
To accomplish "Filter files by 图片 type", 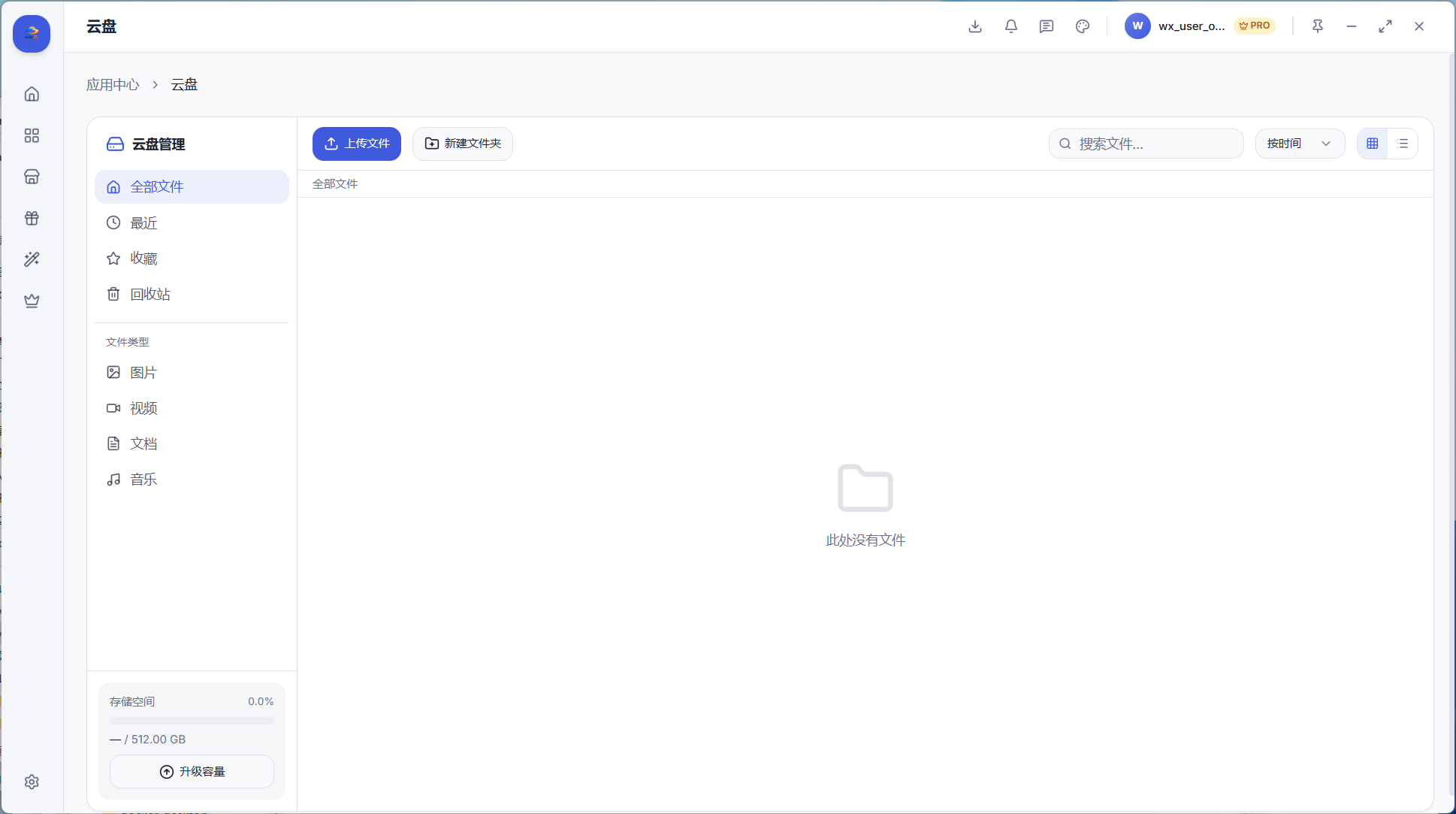I will click(x=143, y=373).
